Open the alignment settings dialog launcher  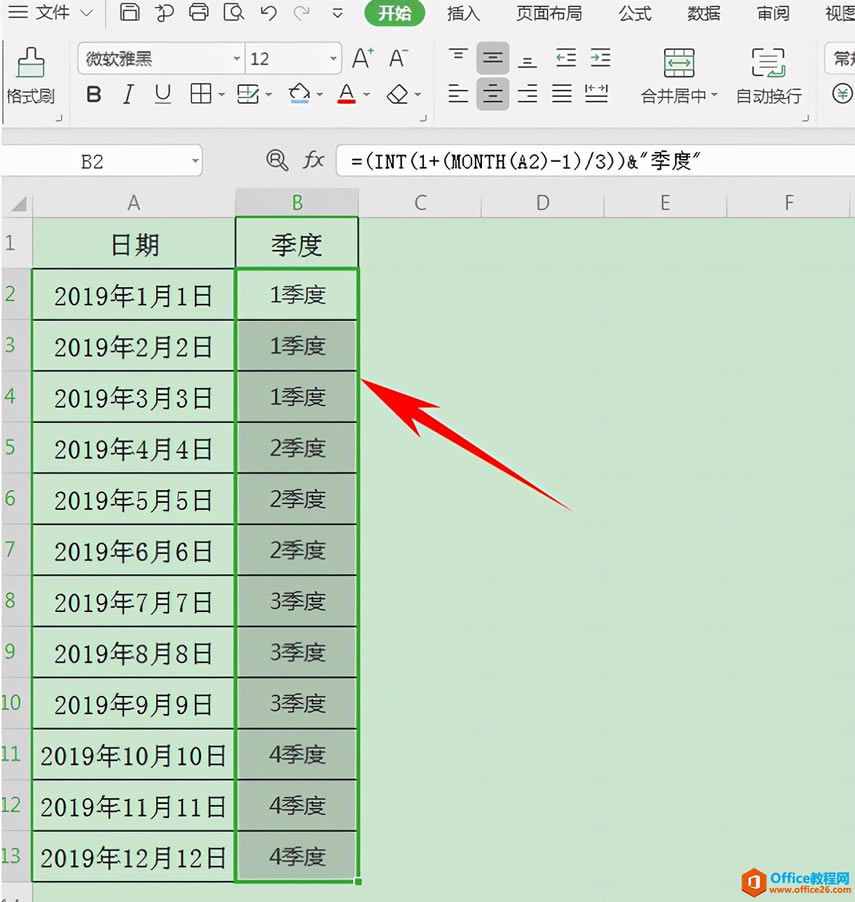pos(806,118)
